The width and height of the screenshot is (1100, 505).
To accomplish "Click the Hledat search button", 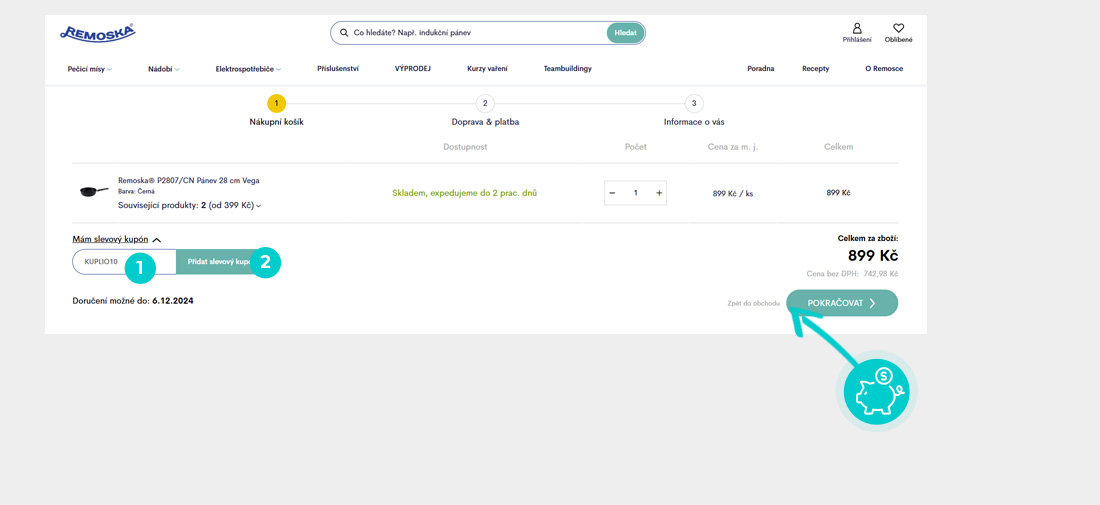I will pyautogui.click(x=625, y=33).
